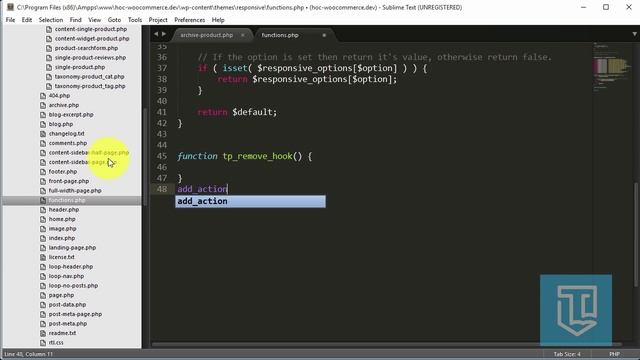The width and height of the screenshot is (640, 360).
Task: Open product-searchform.php in sidebar
Action: click(86, 48)
